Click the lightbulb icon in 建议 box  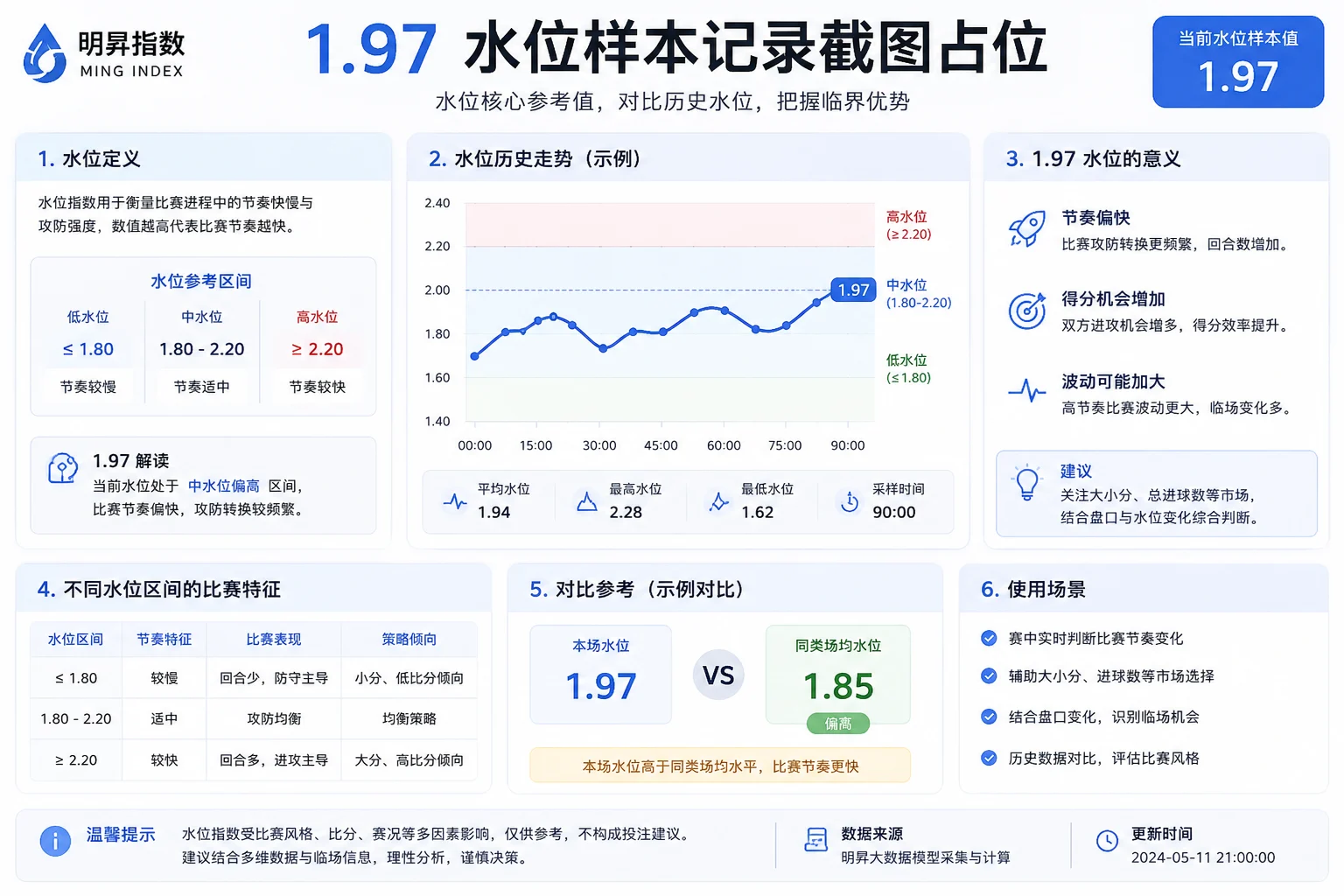point(1026,483)
